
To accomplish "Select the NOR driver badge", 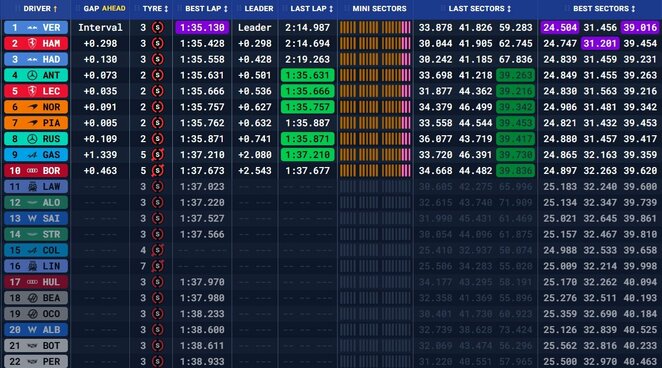I will point(36,107).
